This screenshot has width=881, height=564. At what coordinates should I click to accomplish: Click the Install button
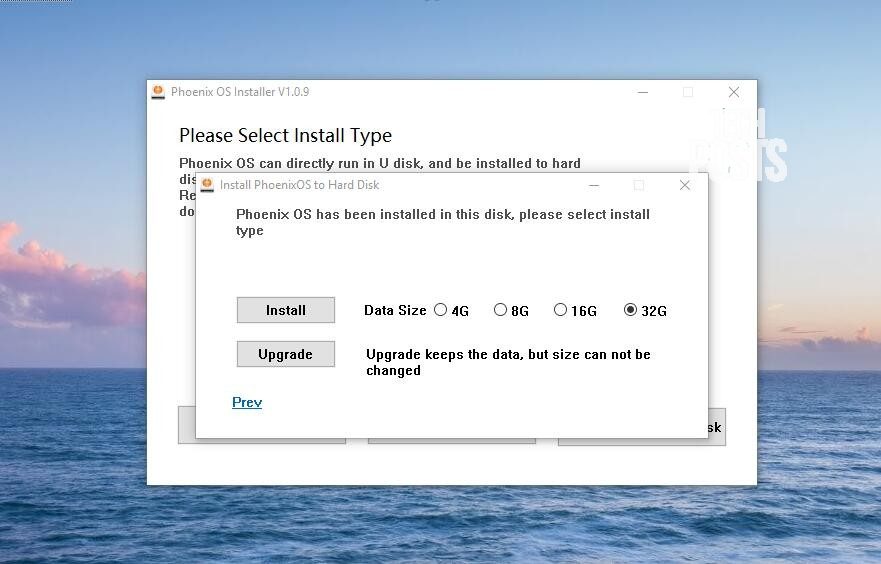(x=285, y=310)
